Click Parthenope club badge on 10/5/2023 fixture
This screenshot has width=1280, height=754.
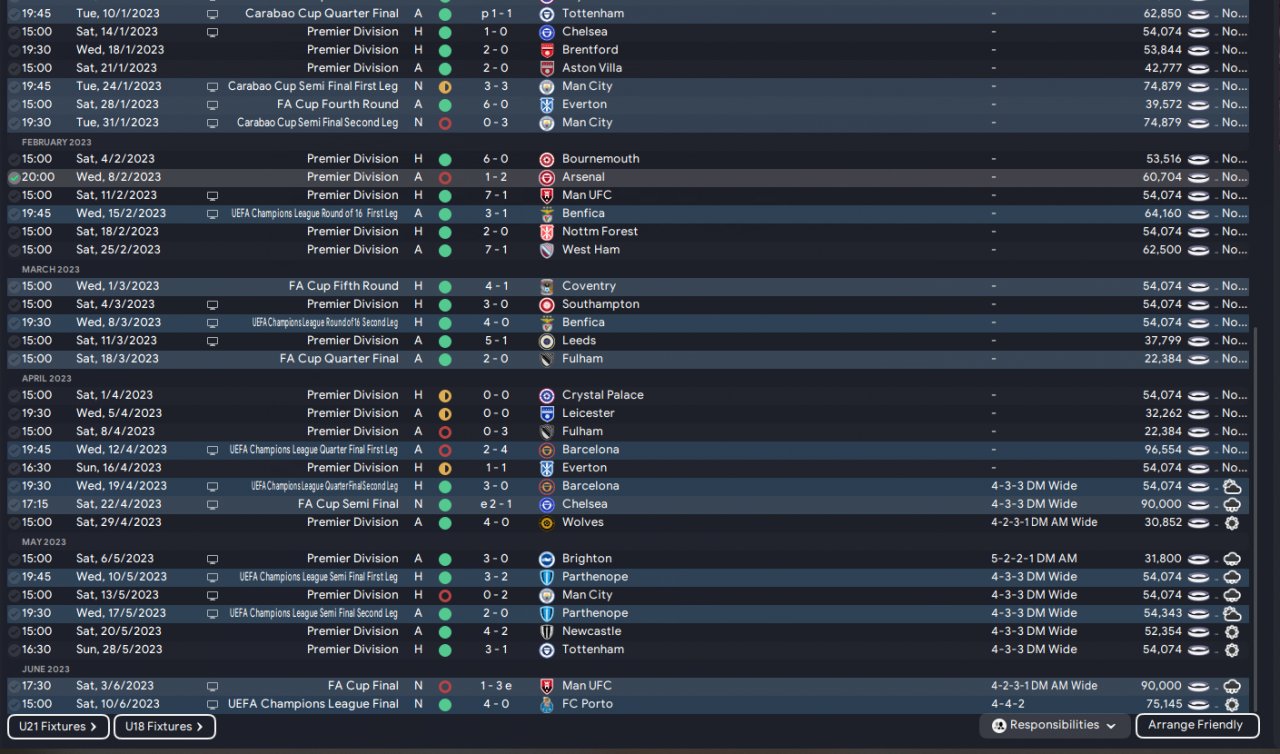[546, 577]
